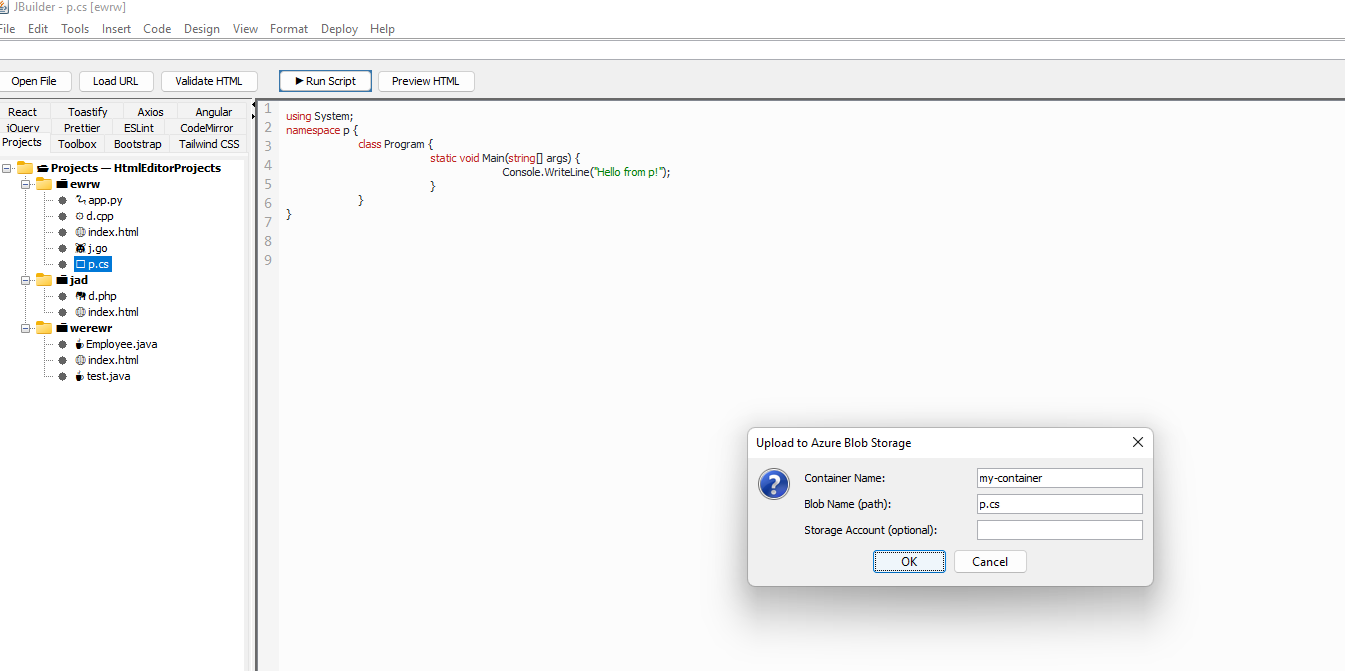Select test.java in the werewr project
Image resolution: width=1345 pixels, height=671 pixels.
click(102, 376)
